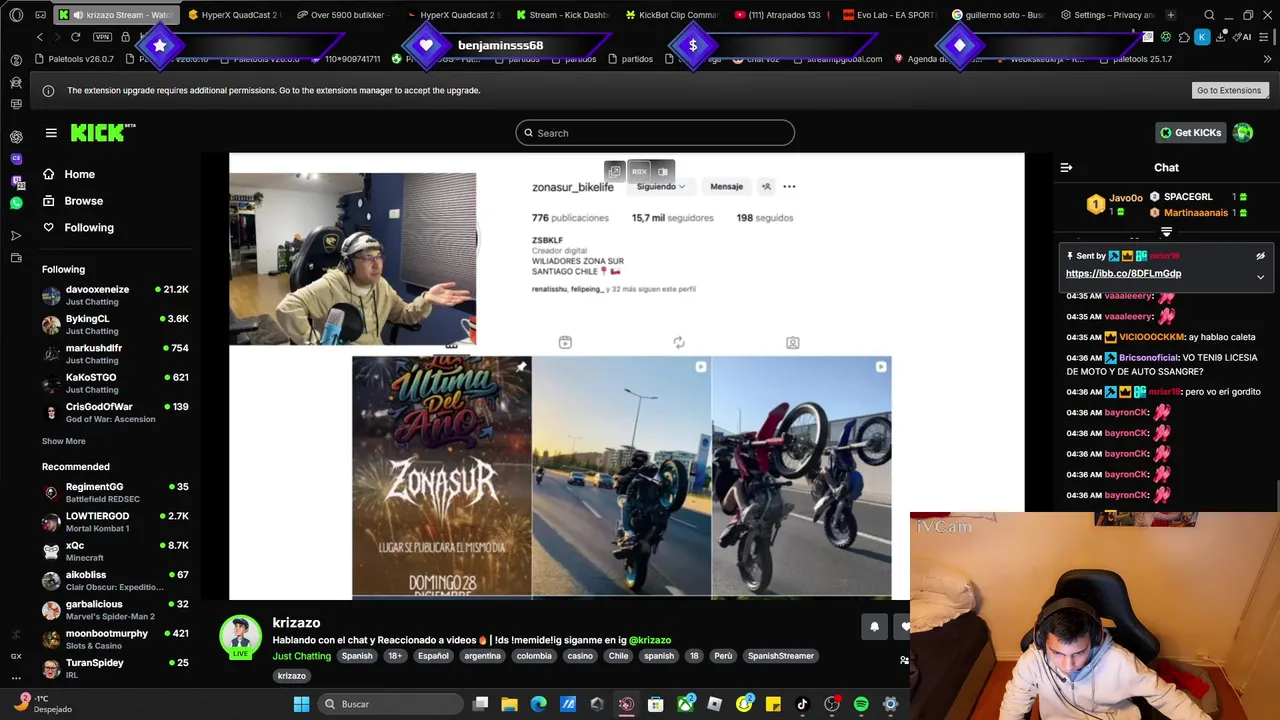The image size is (1280, 720).
Task: Collapse the Chat panel via arrow icon
Action: 1066,168
